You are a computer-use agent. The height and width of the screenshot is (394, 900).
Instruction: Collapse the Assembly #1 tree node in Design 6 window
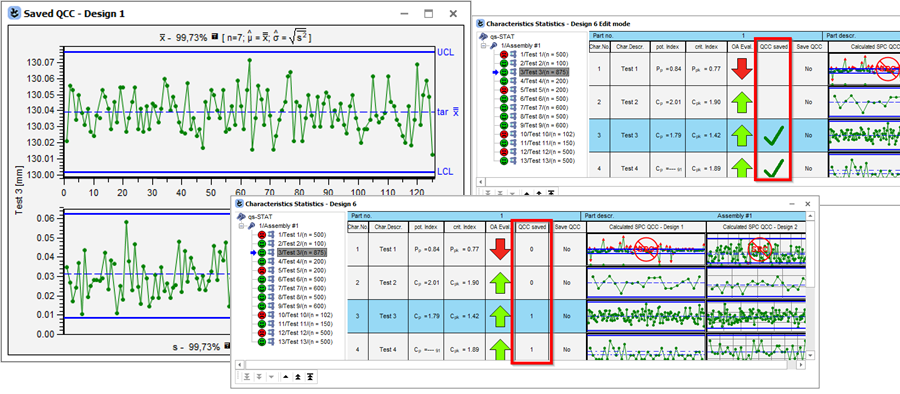click(x=242, y=226)
